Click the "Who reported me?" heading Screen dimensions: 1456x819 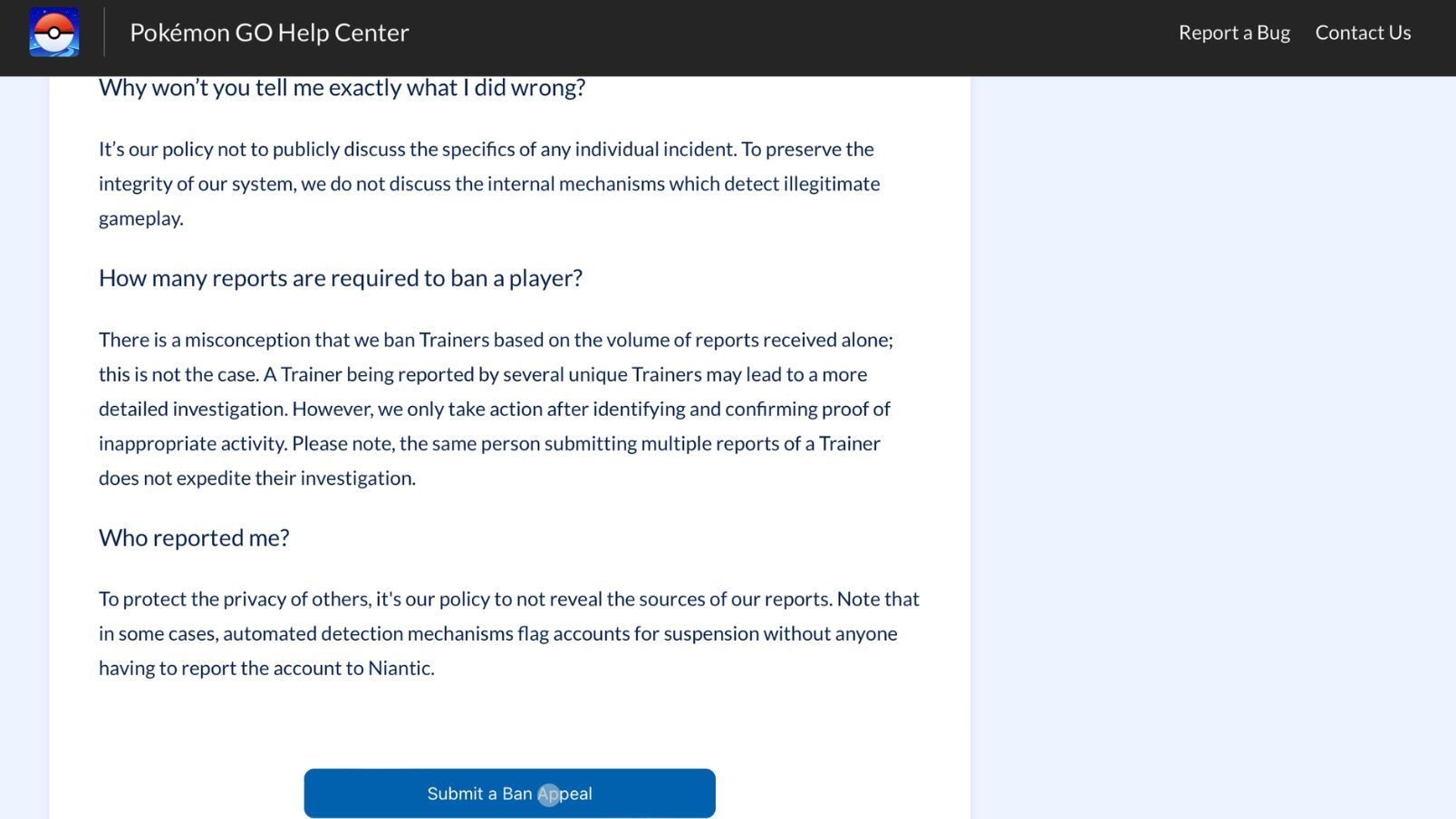194,538
